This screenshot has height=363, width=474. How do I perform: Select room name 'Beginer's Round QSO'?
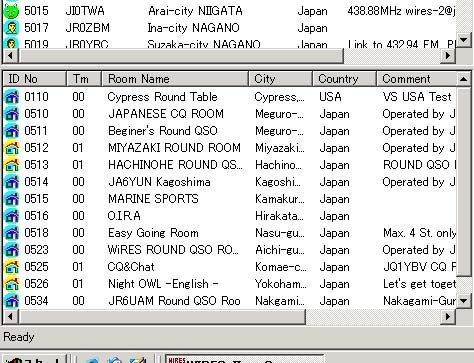point(163,131)
